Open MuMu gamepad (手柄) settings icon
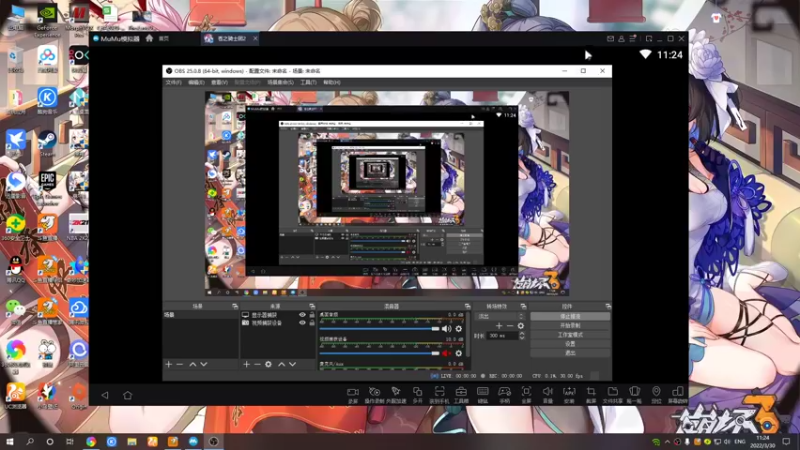The height and width of the screenshot is (450, 800). tap(505, 392)
